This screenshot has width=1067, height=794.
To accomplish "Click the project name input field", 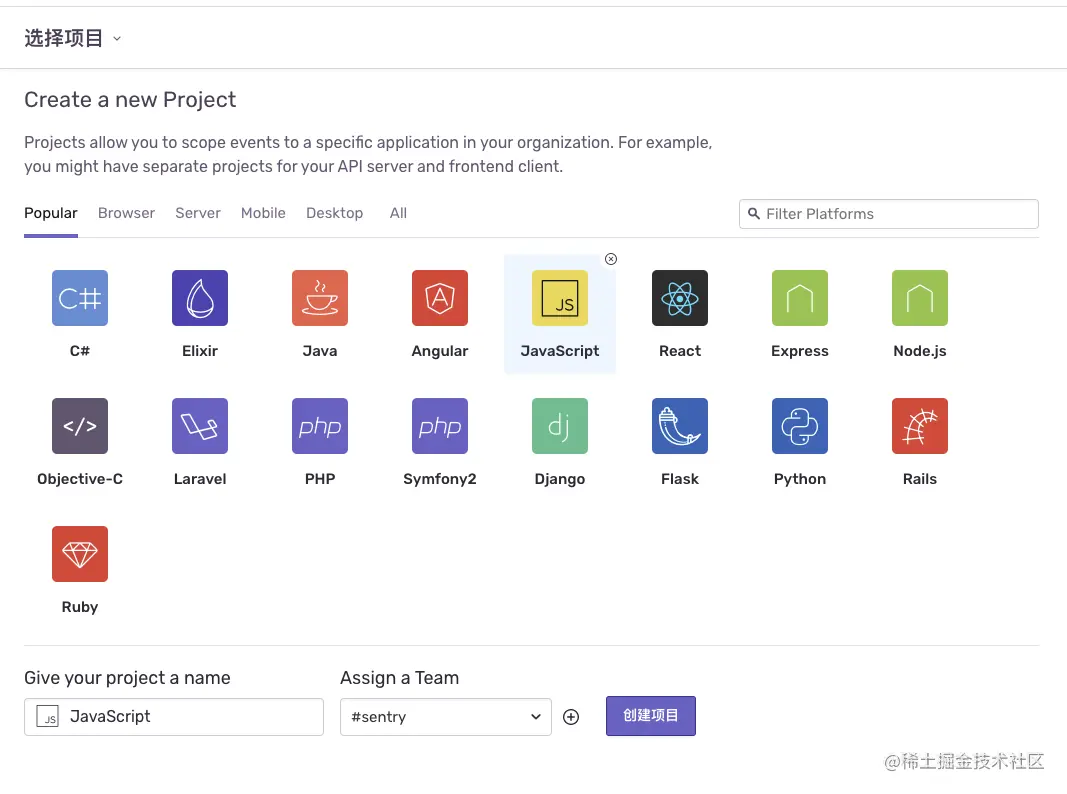I will (x=174, y=717).
